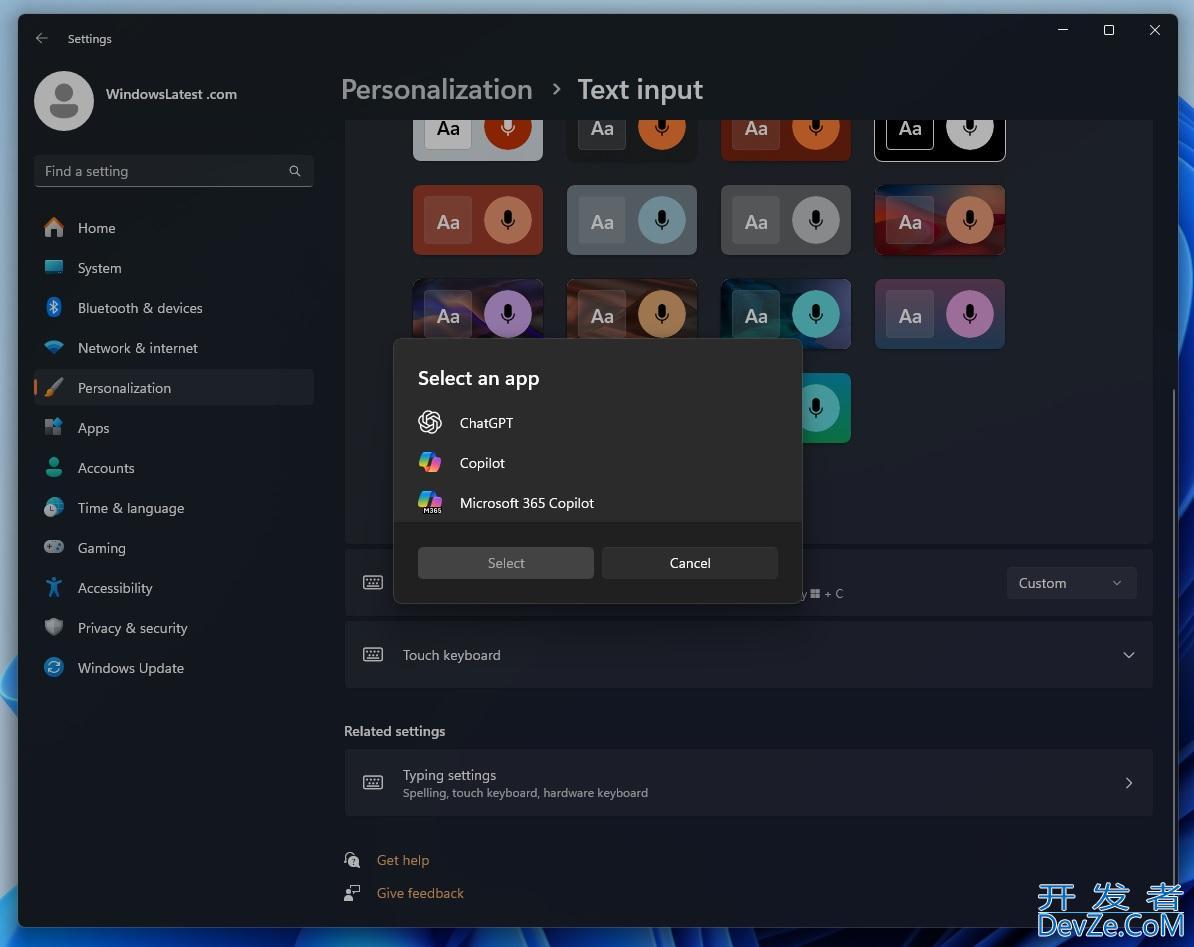Click the ChatGPT logo icon
This screenshot has height=947, width=1194.
pos(430,422)
